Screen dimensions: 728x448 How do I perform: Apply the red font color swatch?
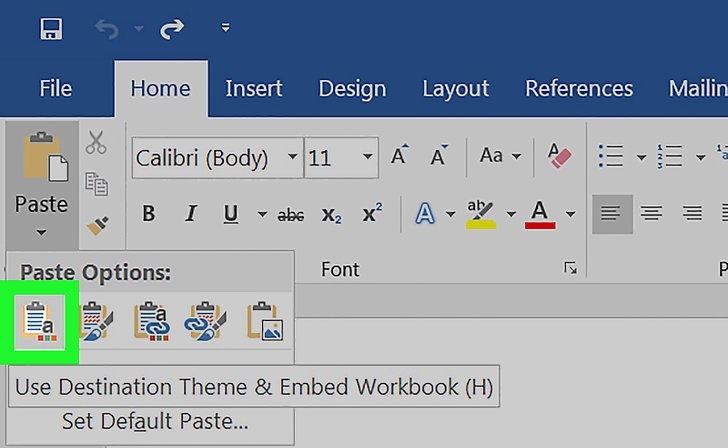point(541,214)
